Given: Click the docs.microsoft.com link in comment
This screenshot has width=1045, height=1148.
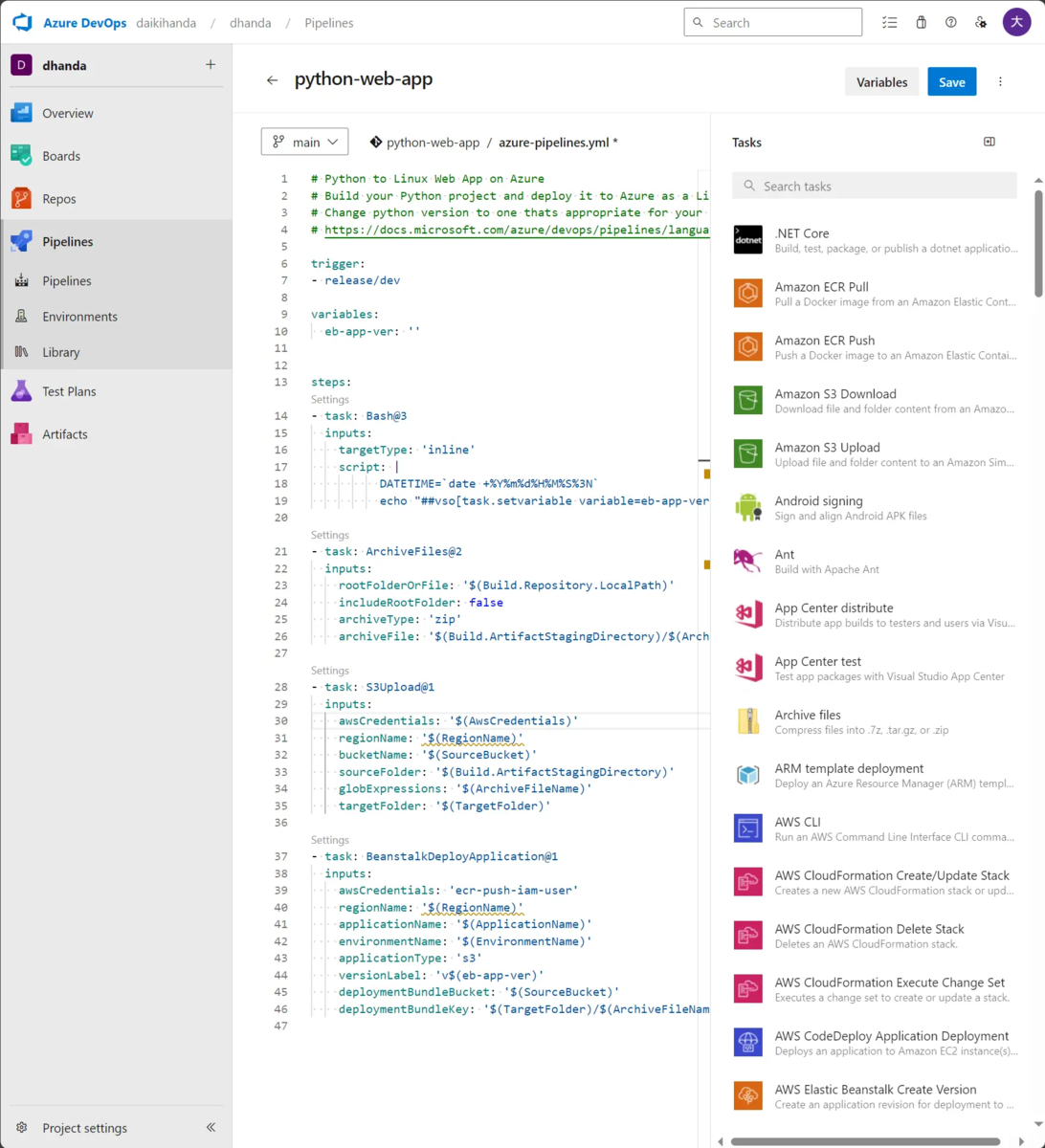Looking at the screenshot, I should point(517,230).
